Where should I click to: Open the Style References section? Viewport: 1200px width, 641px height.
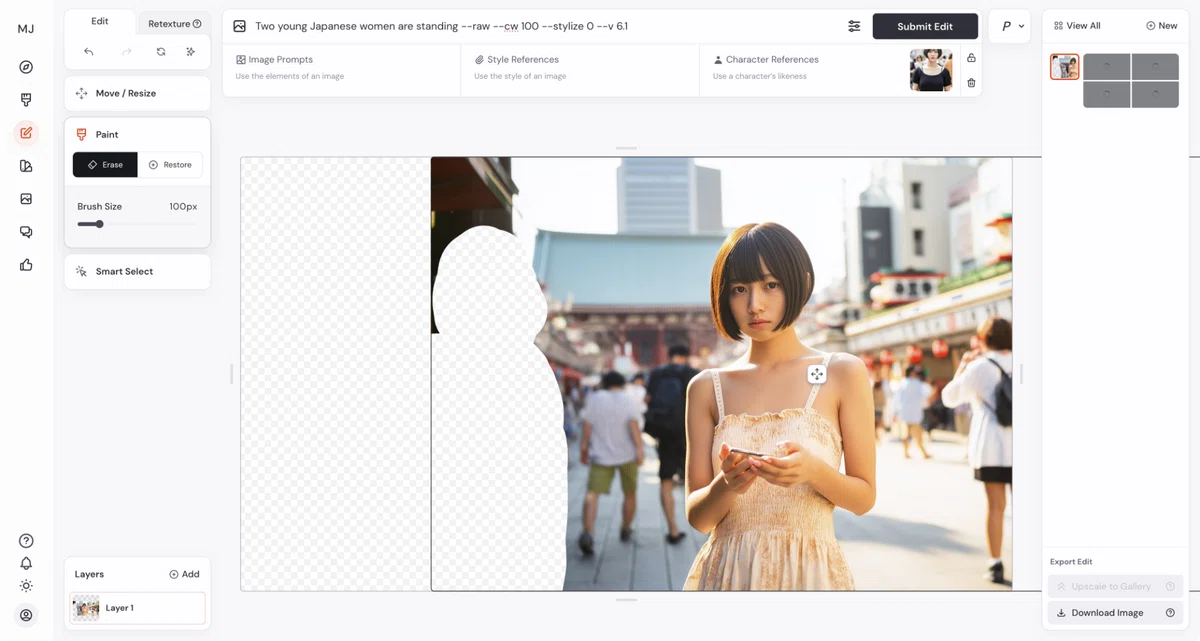tap(580, 67)
